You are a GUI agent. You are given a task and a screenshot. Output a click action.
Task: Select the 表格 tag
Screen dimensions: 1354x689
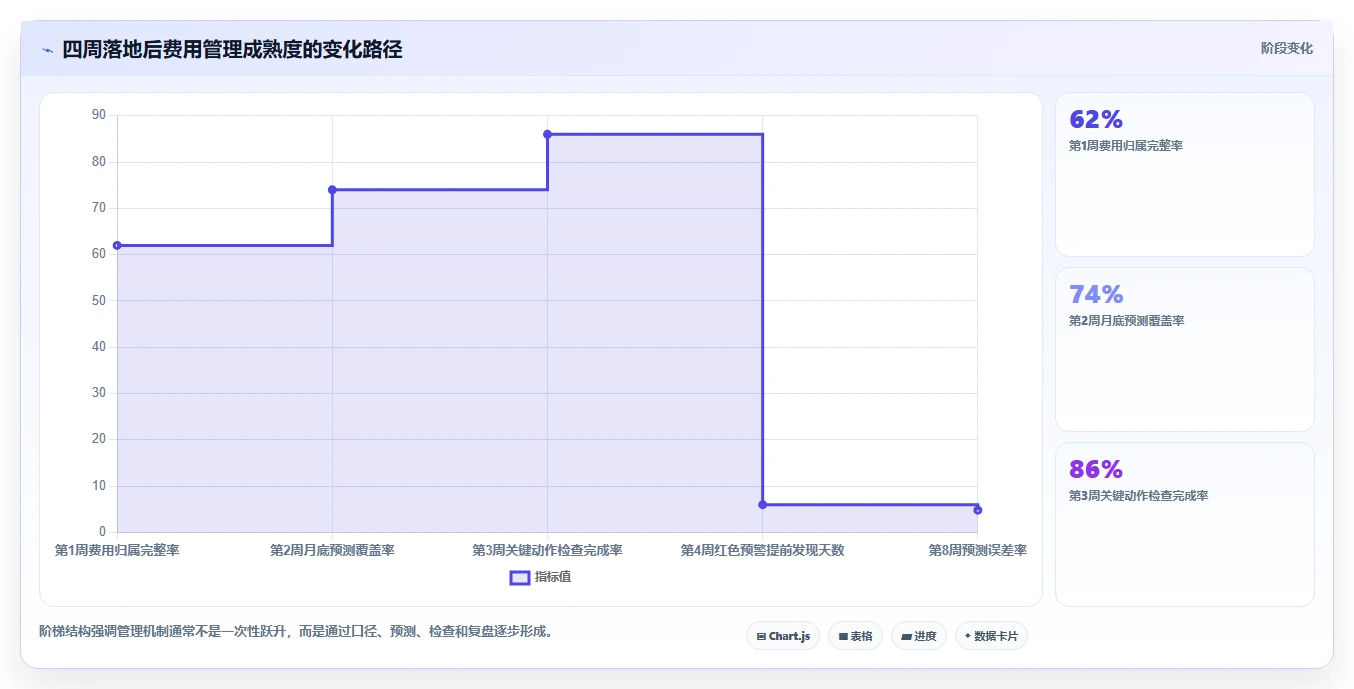pos(855,636)
